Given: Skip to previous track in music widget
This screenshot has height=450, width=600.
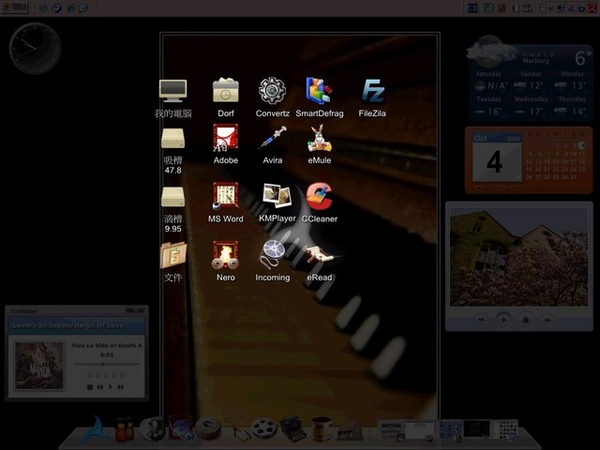Looking at the screenshot, I should click(100, 387).
